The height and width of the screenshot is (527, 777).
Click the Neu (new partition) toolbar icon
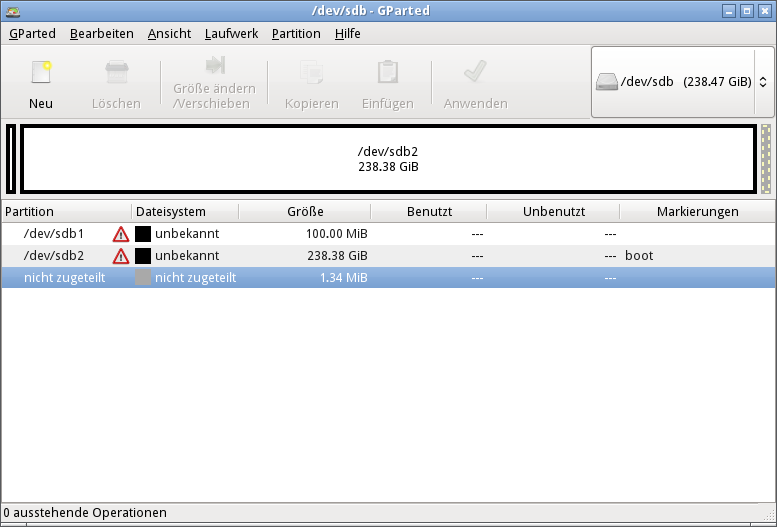pyautogui.click(x=41, y=72)
